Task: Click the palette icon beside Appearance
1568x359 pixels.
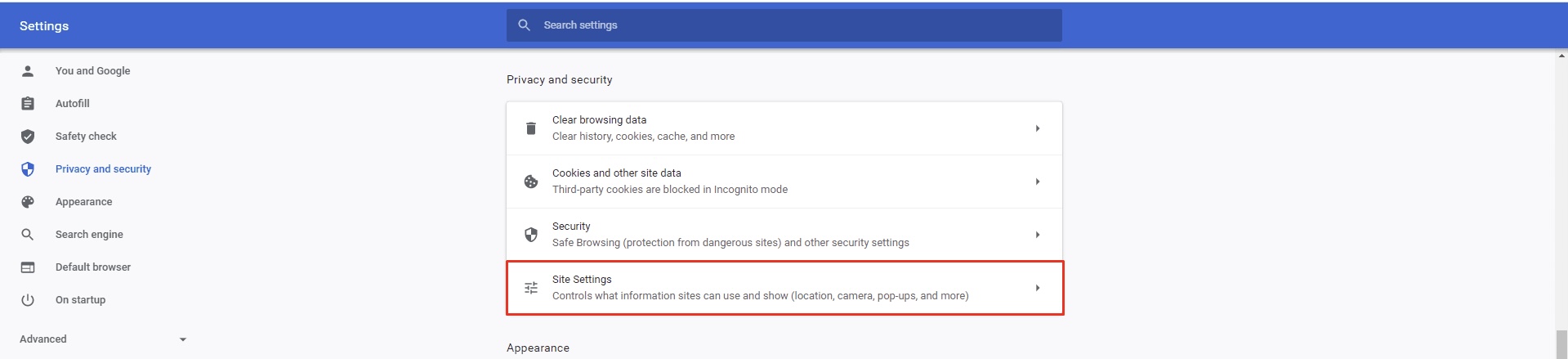Action: pyautogui.click(x=28, y=202)
